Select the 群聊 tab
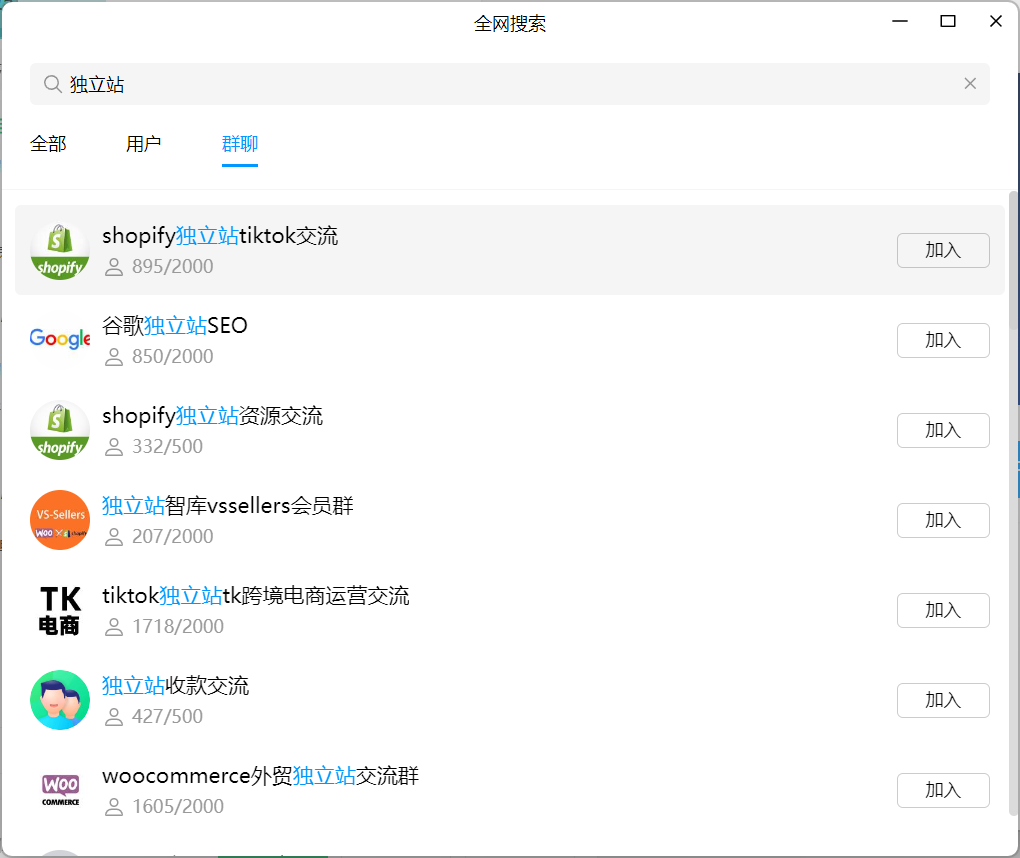Screen dimensions: 1020x858 pos(240,144)
